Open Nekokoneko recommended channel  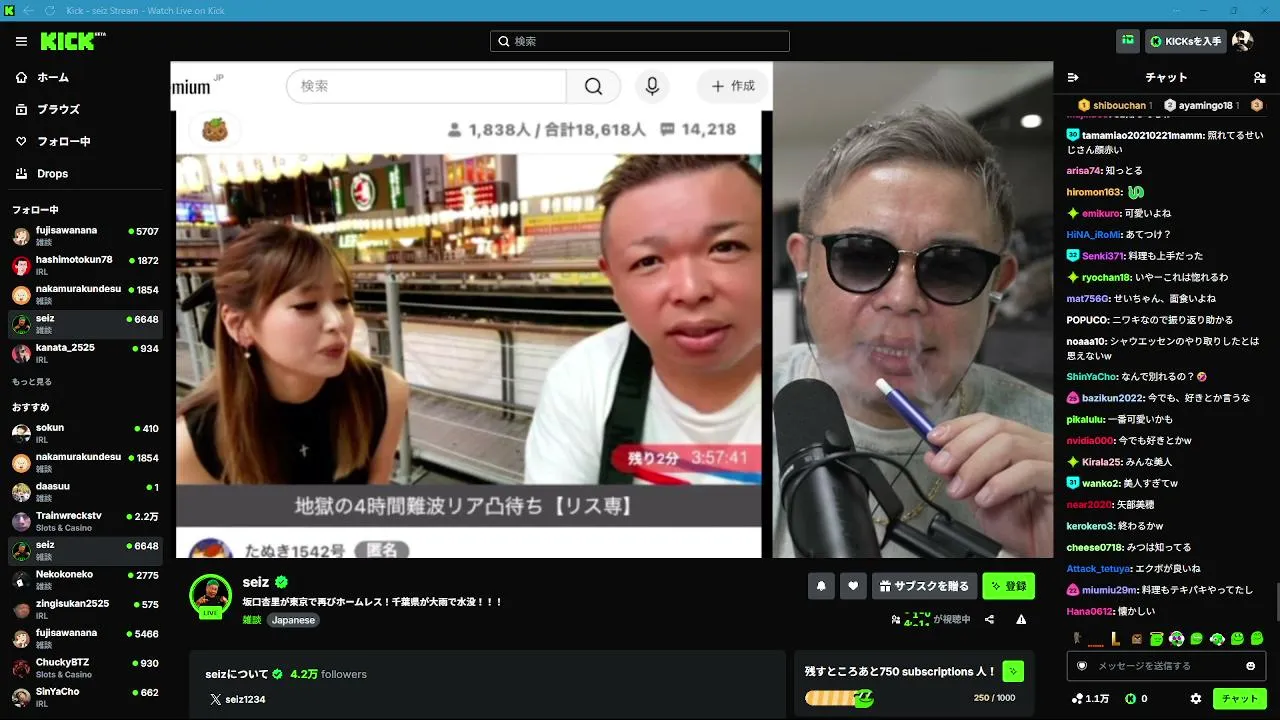(85, 579)
